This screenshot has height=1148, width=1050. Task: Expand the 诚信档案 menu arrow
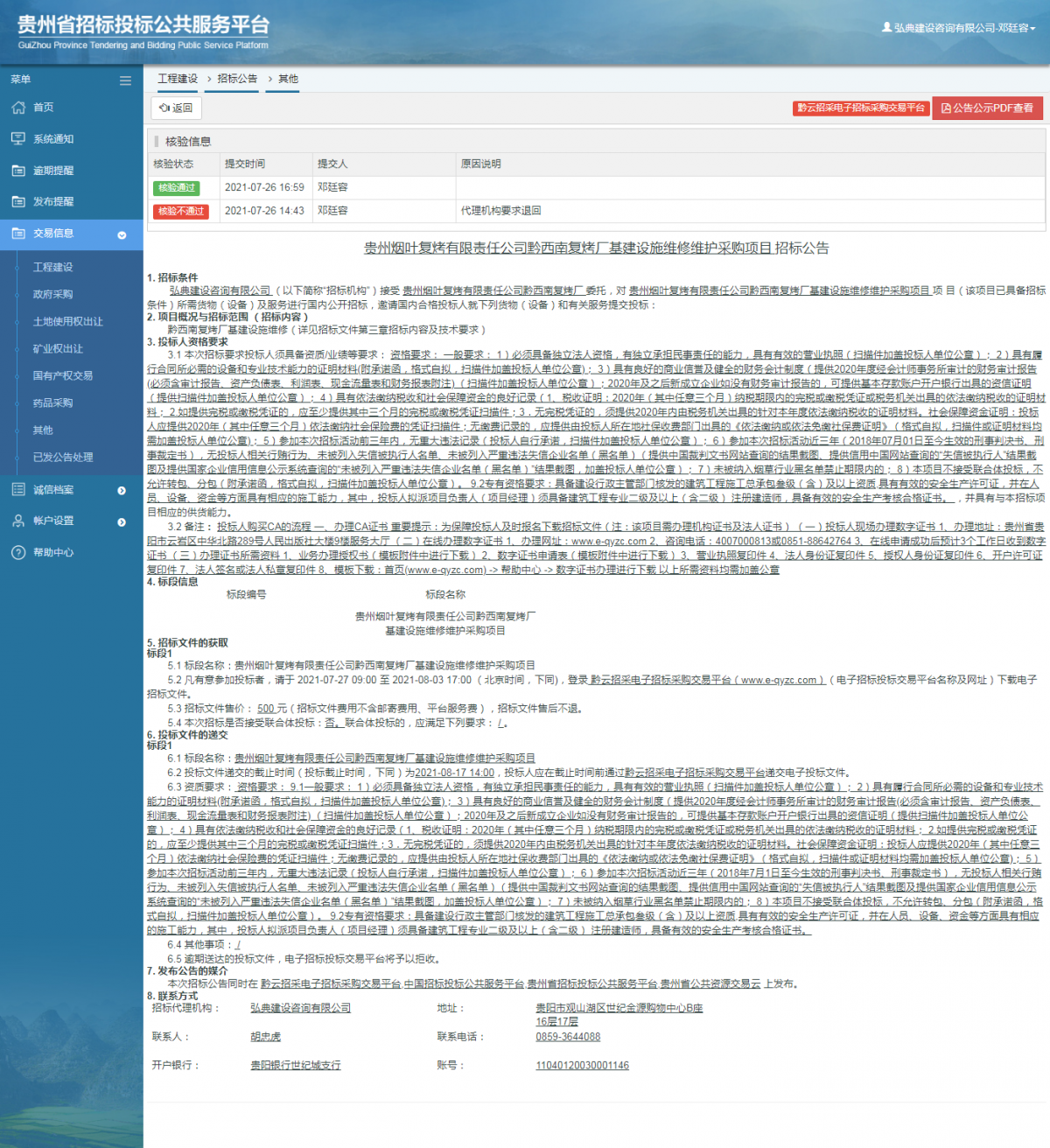coord(122,491)
